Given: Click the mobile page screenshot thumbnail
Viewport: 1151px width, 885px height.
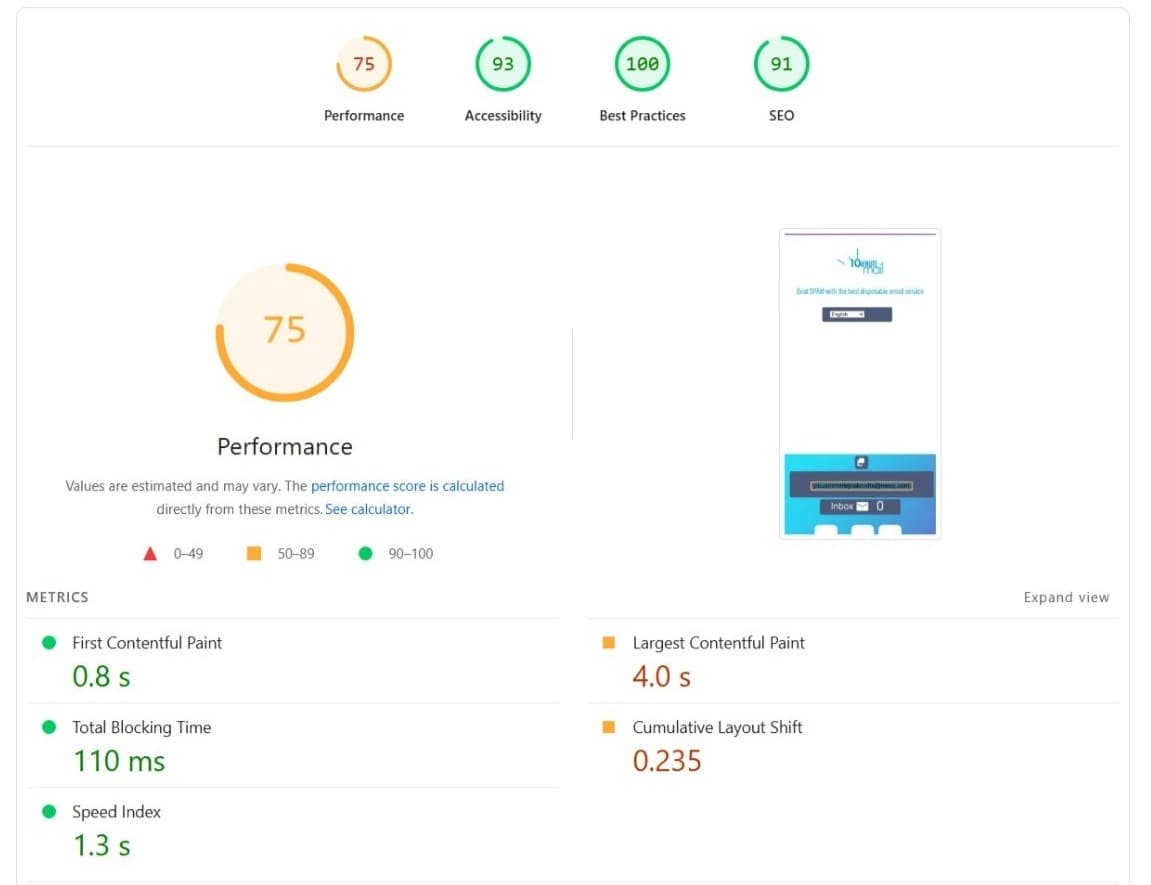Looking at the screenshot, I should [x=859, y=383].
